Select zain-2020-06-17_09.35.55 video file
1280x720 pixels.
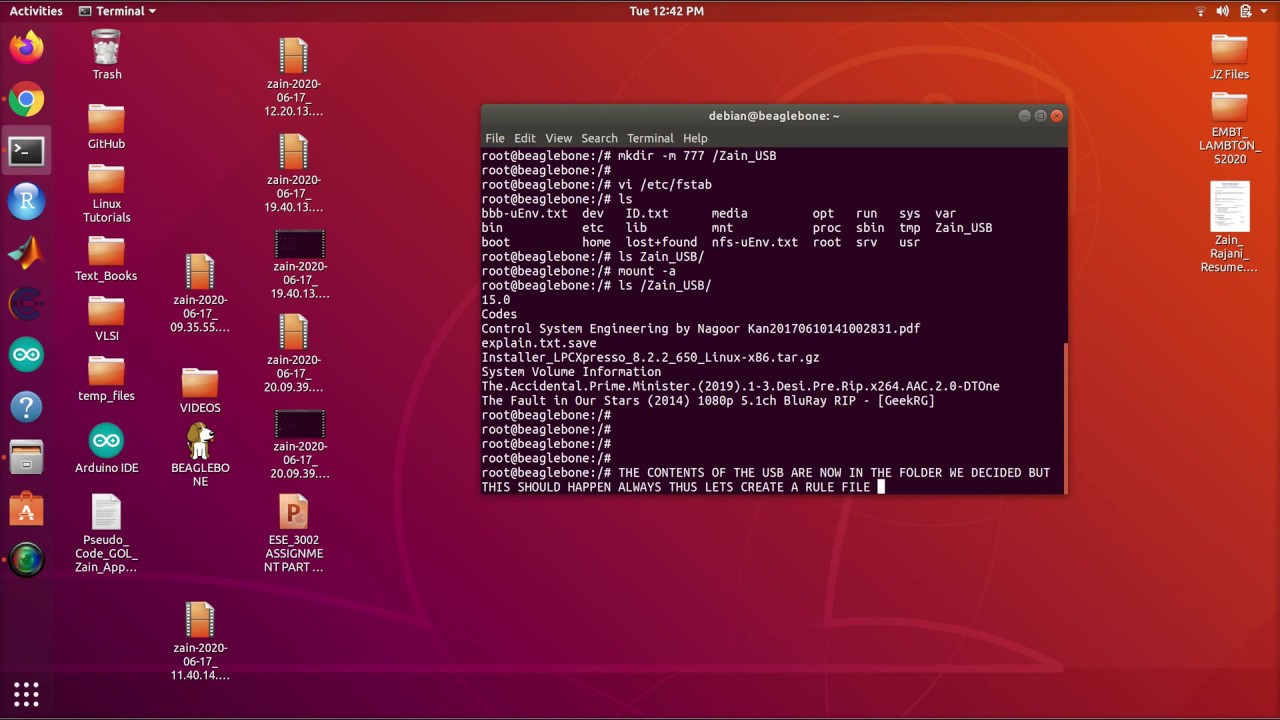[x=200, y=294]
